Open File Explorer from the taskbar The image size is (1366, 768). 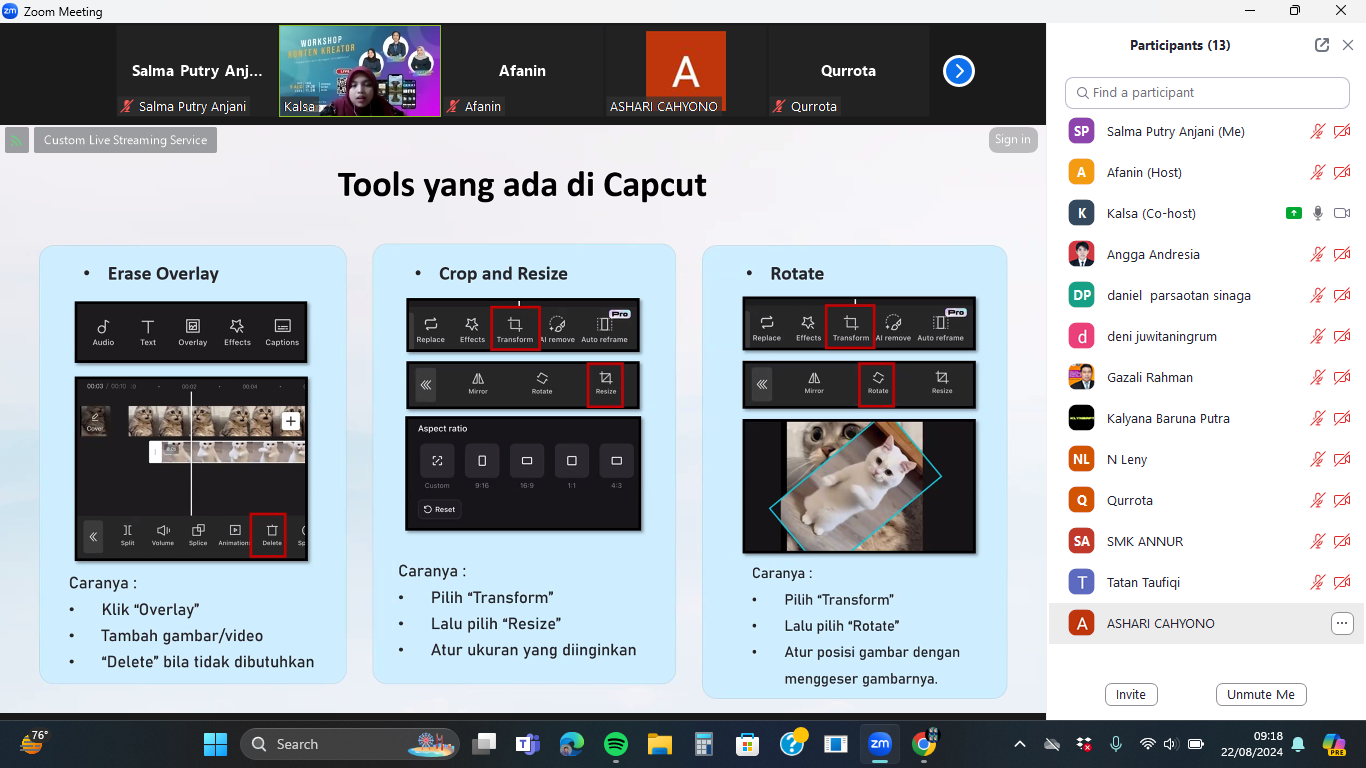click(x=659, y=744)
